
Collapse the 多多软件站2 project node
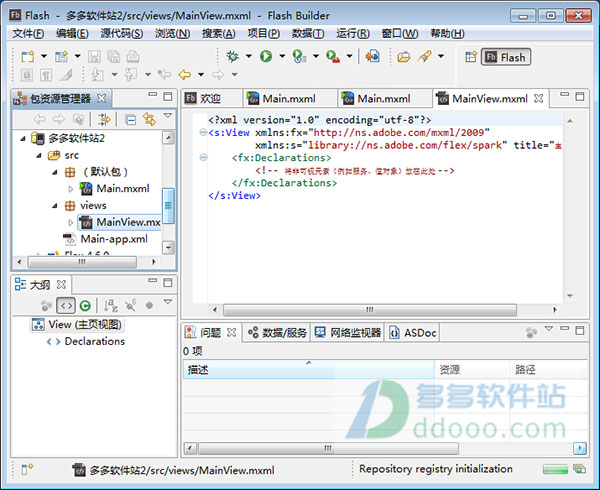click(x=23, y=138)
